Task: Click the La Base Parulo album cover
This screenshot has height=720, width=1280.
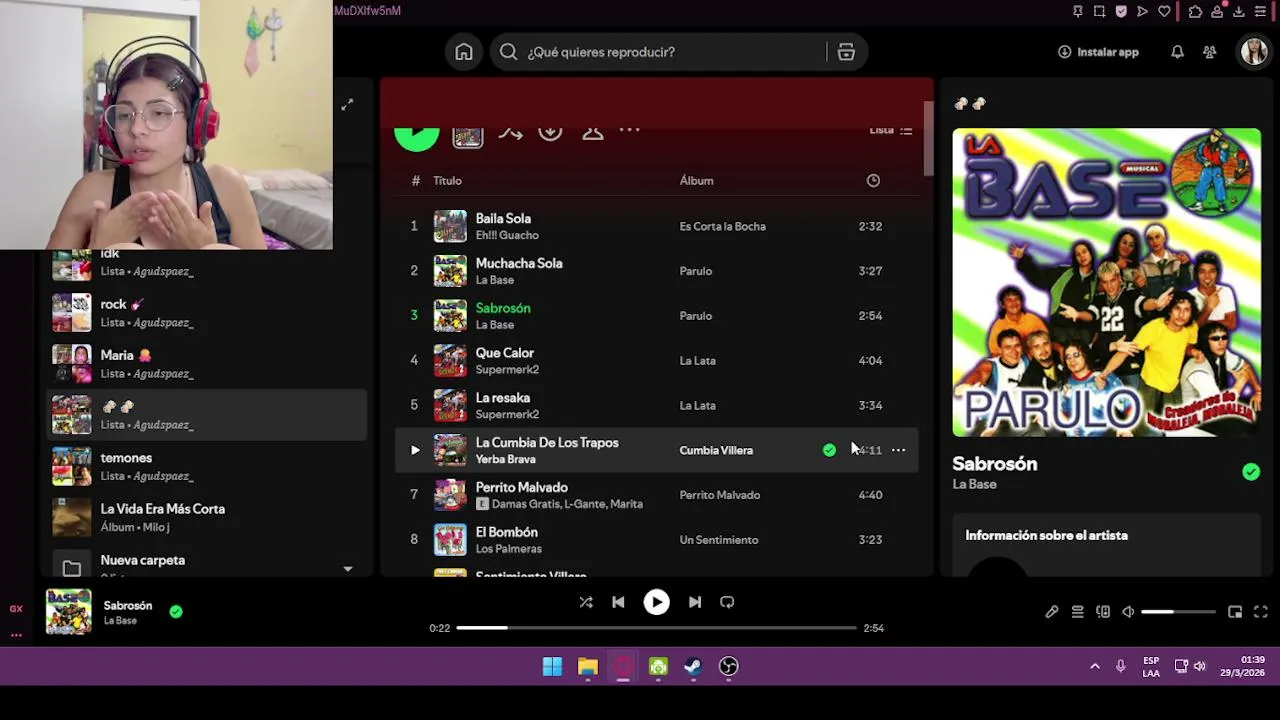Action: pos(1106,282)
